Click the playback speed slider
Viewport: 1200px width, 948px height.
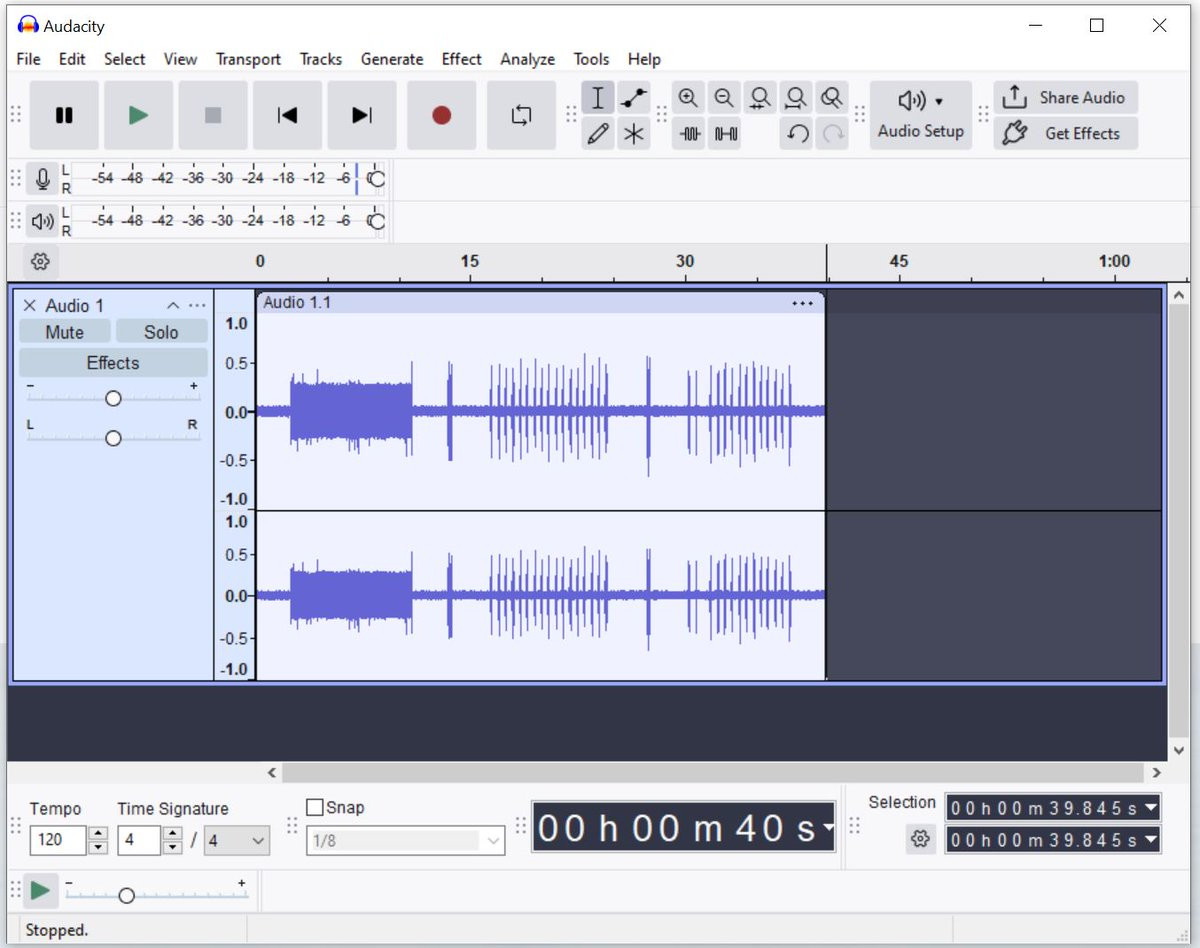157,895
